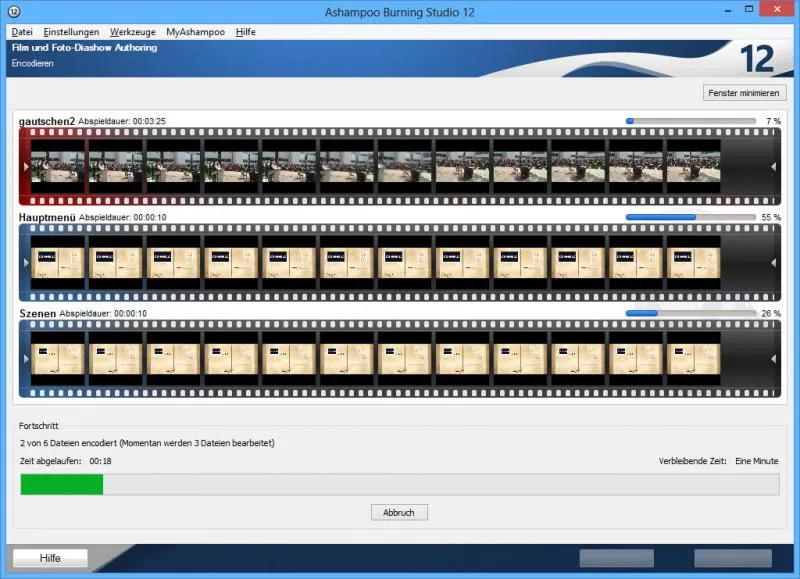This screenshot has height=579, width=800.
Task: Select last frame thumbnail in Szenen strip
Action: tap(693, 359)
